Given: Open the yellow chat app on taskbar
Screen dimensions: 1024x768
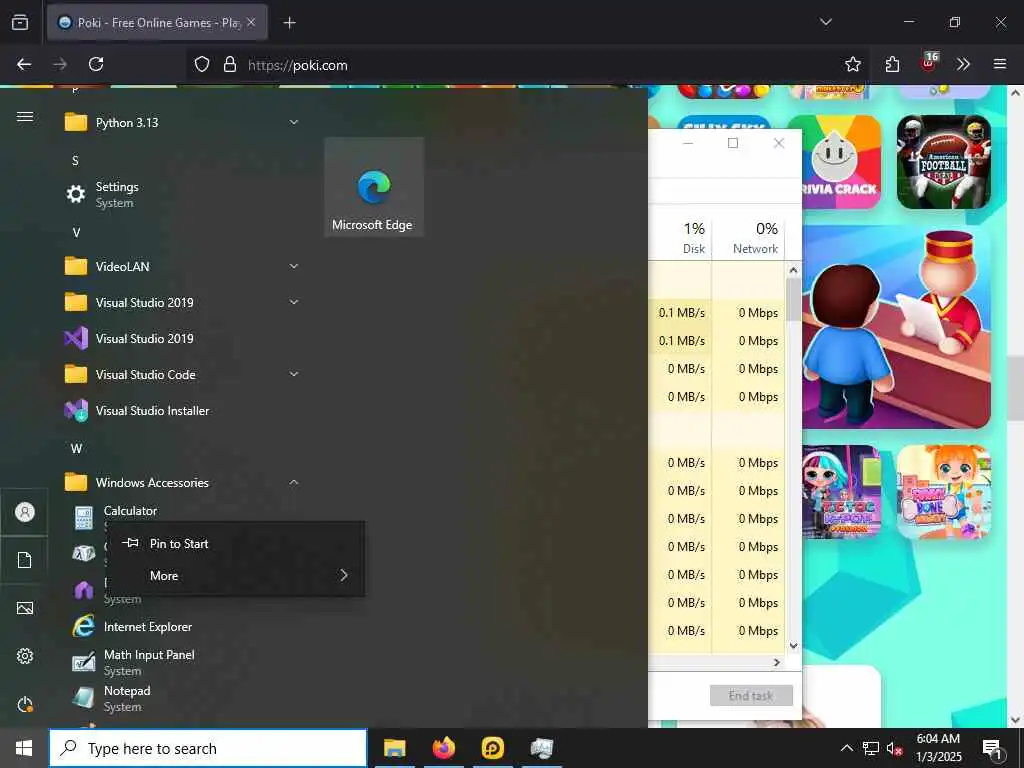Looking at the screenshot, I should [492, 748].
